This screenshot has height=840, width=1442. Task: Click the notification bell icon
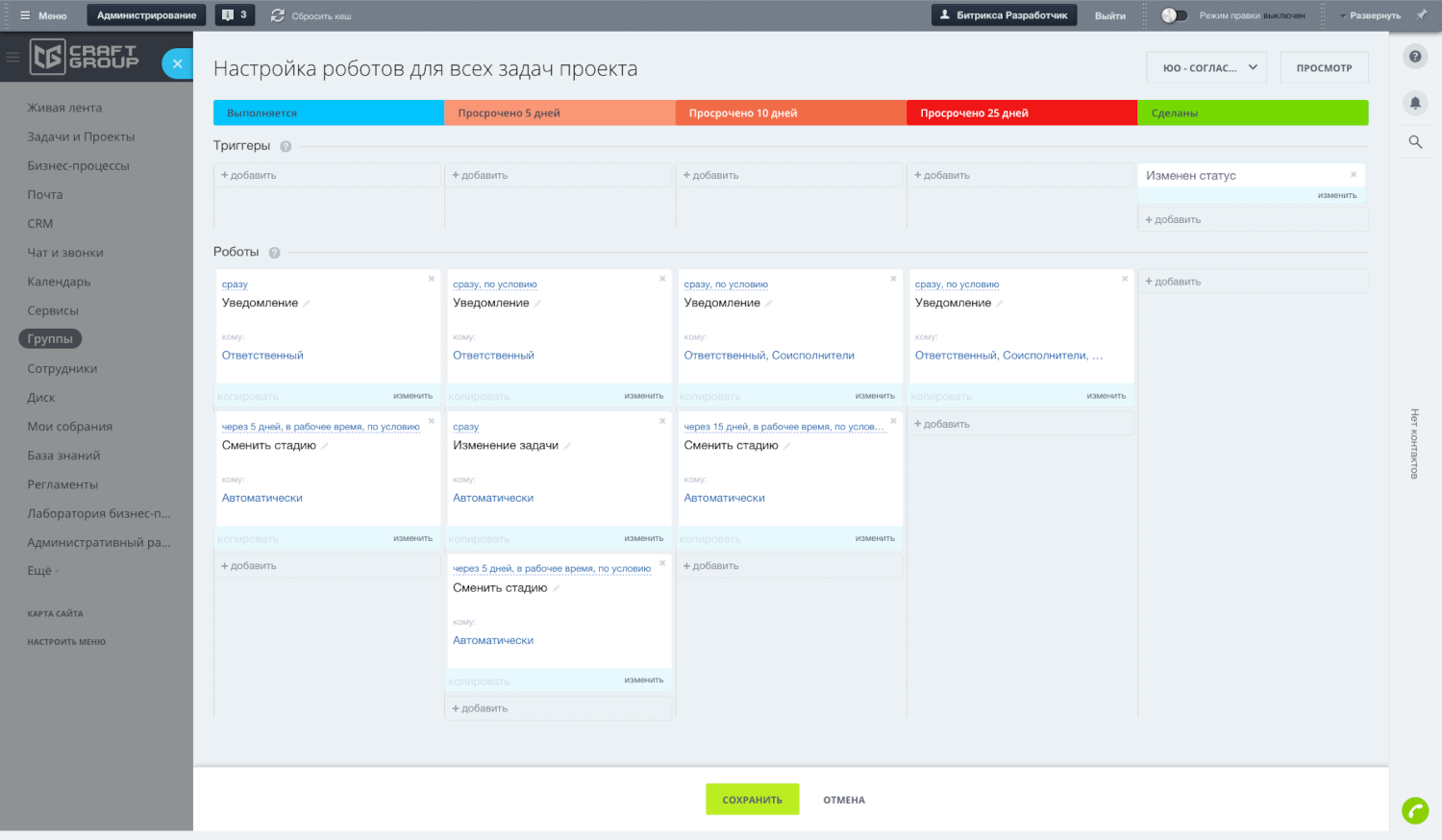(x=1415, y=103)
